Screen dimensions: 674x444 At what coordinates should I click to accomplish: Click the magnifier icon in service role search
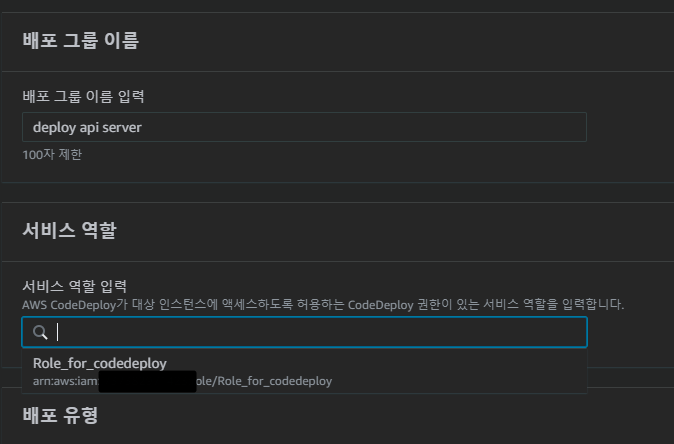tap(40, 332)
